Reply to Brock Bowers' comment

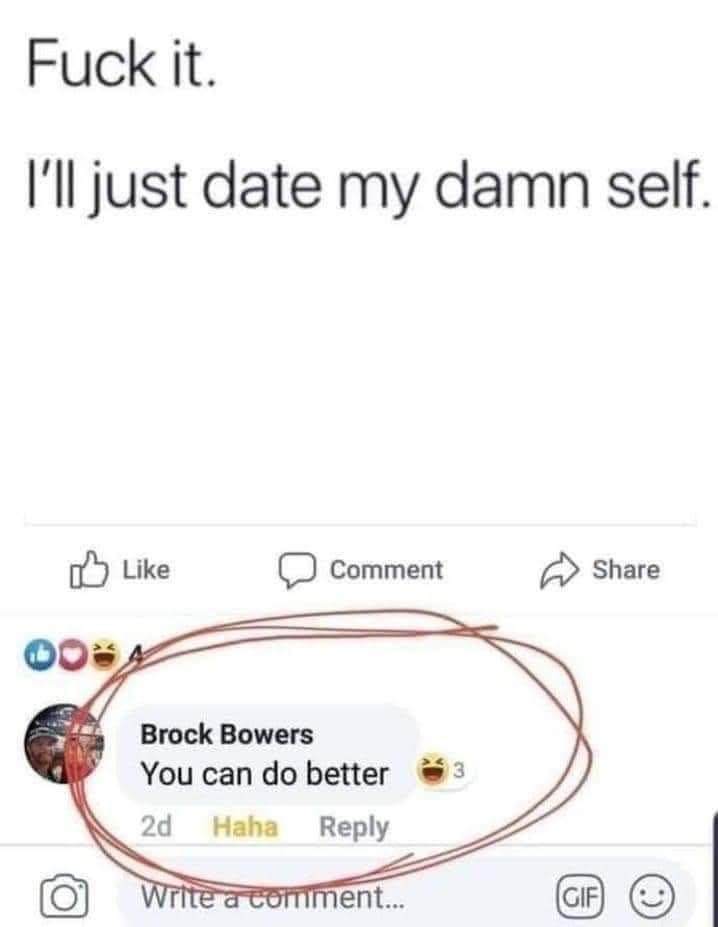click(354, 827)
